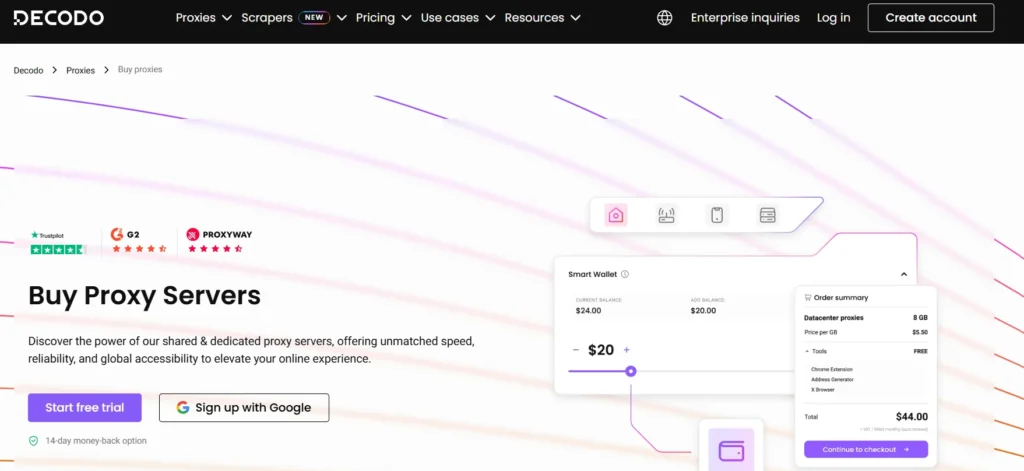Image resolution: width=1024 pixels, height=471 pixels.
Task: Click the G2 rating badge
Action: coord(138,241)
